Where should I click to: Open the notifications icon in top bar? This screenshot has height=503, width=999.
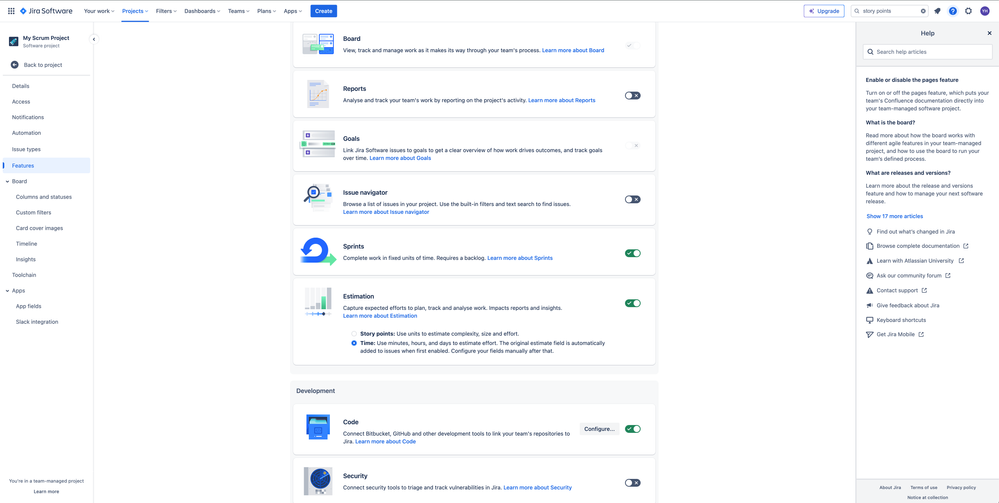click(937, 11)
